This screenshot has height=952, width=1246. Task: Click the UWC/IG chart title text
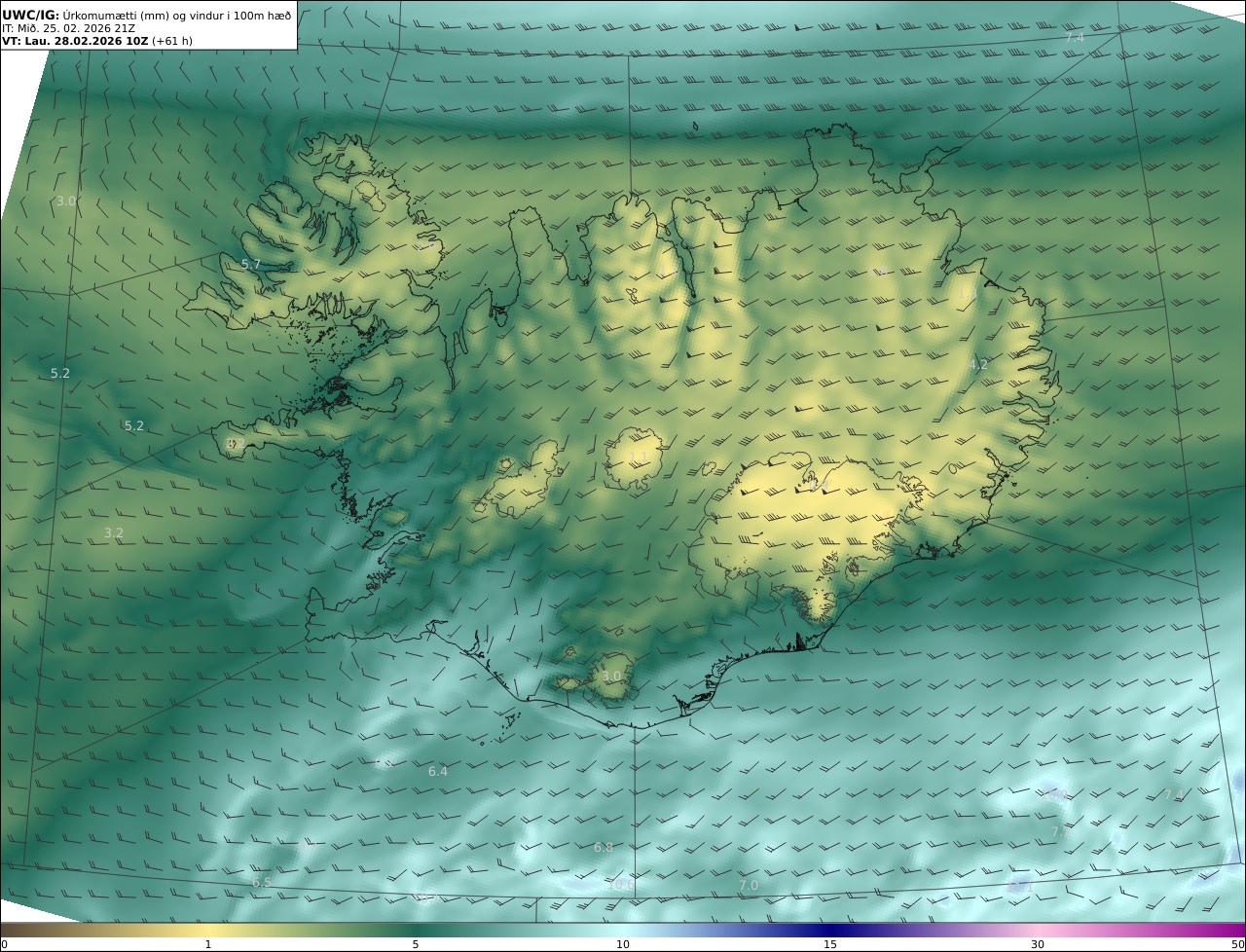pyautogui.click(x=146, y=15)
